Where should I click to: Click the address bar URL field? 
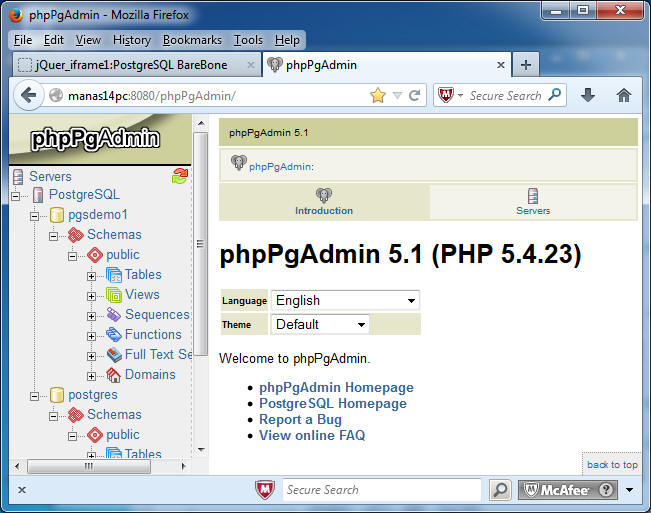tap(216, 96)
